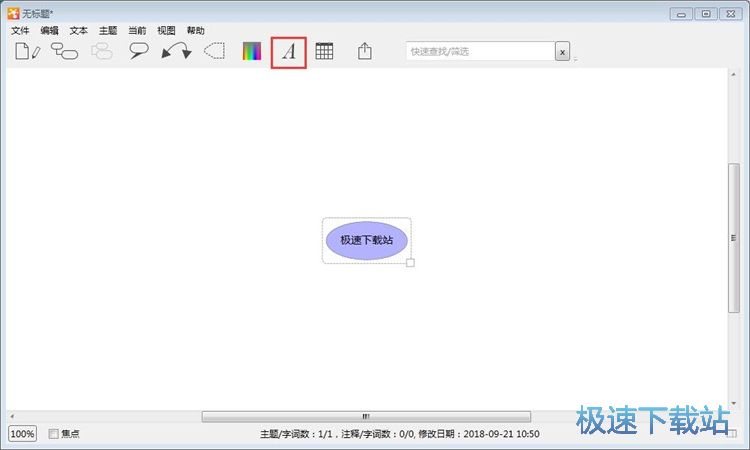Image resolution: width=750 pixels, height=450 pixels.
Task: Open the font style 'A' tool
Action: point(289,51)
